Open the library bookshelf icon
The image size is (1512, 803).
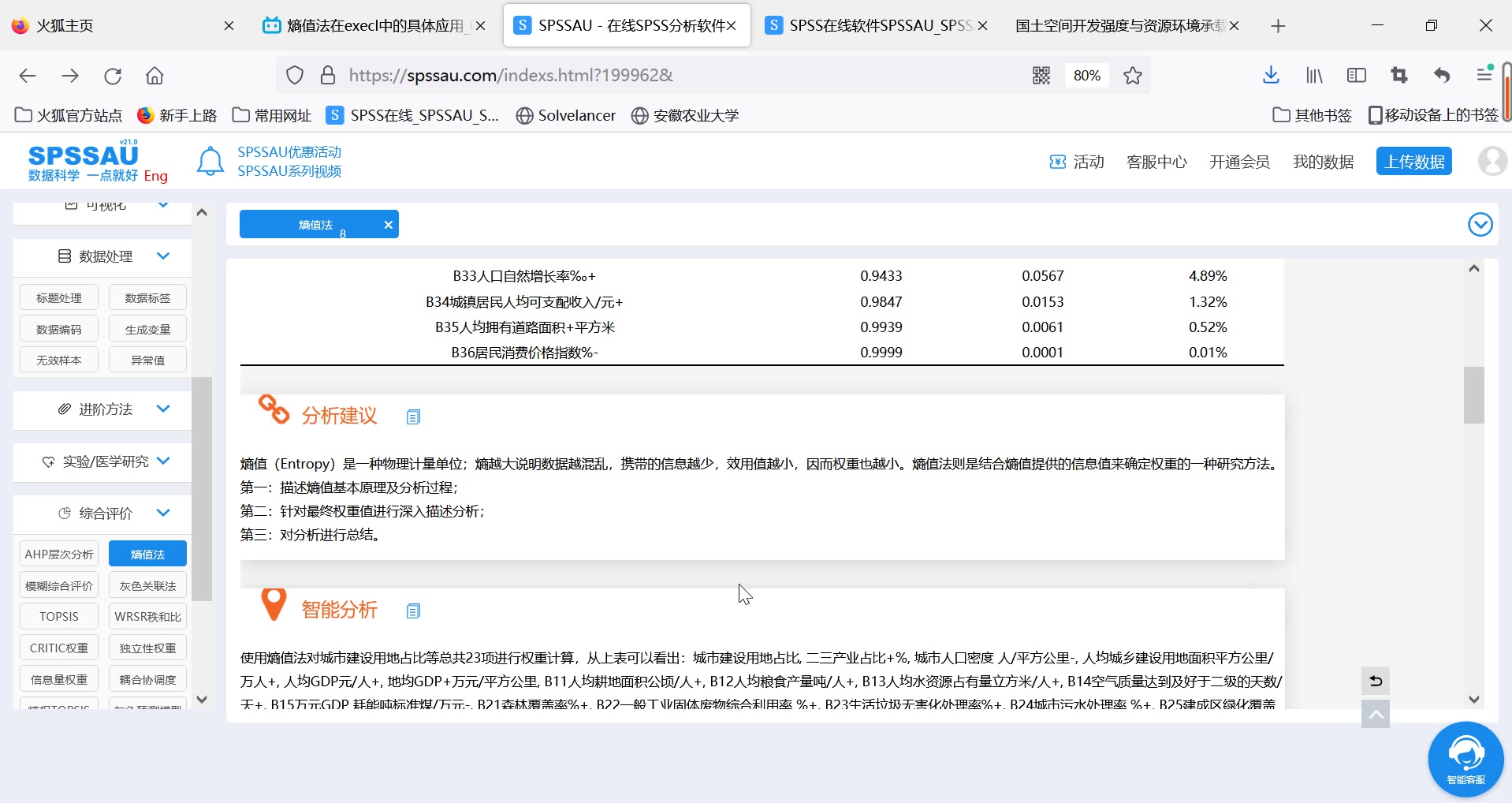tap(1314, 76)
